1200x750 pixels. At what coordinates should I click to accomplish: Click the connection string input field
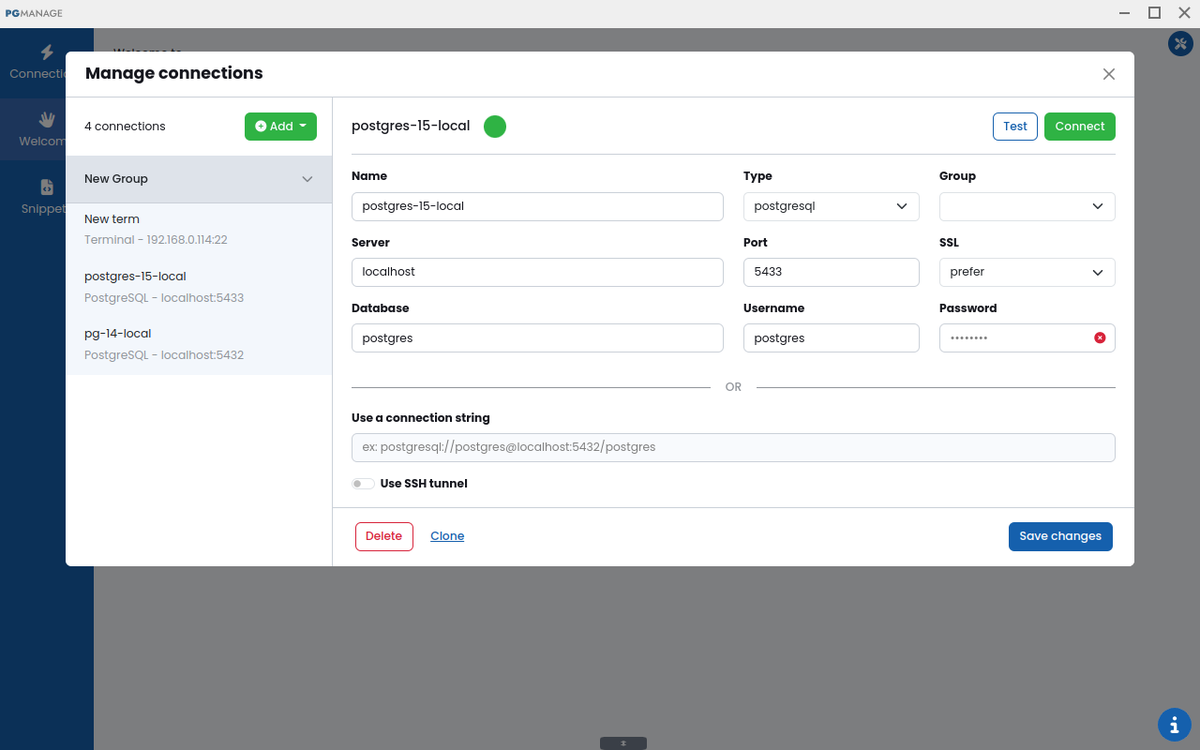[733, 447]
